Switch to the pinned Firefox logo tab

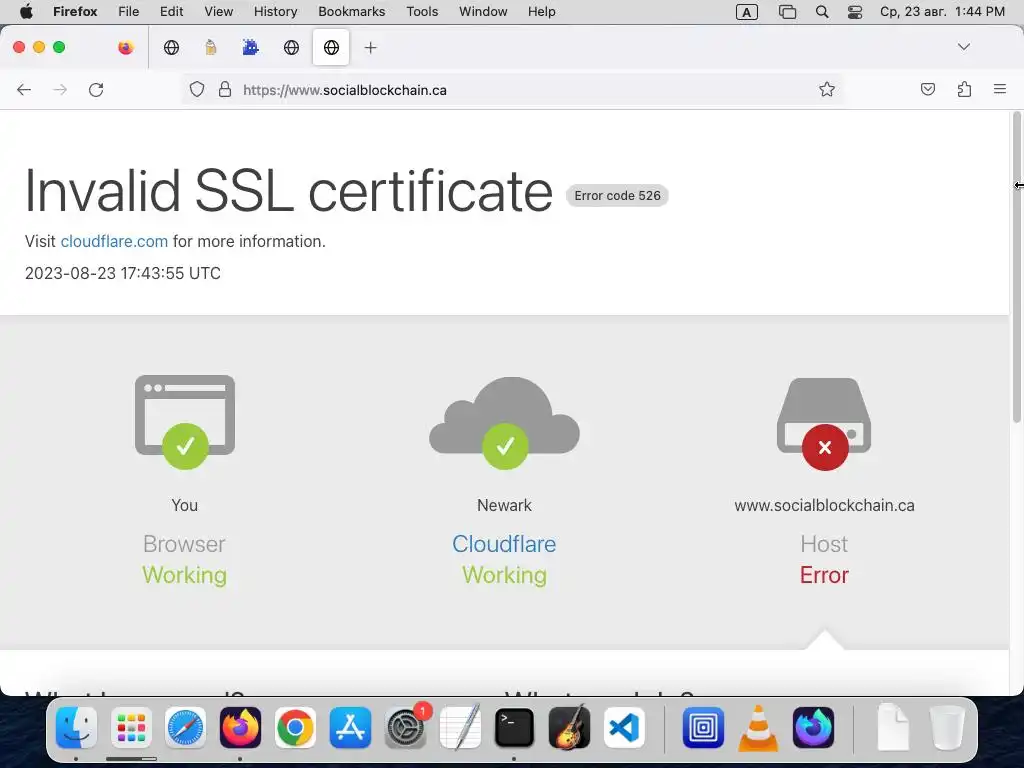125,47
